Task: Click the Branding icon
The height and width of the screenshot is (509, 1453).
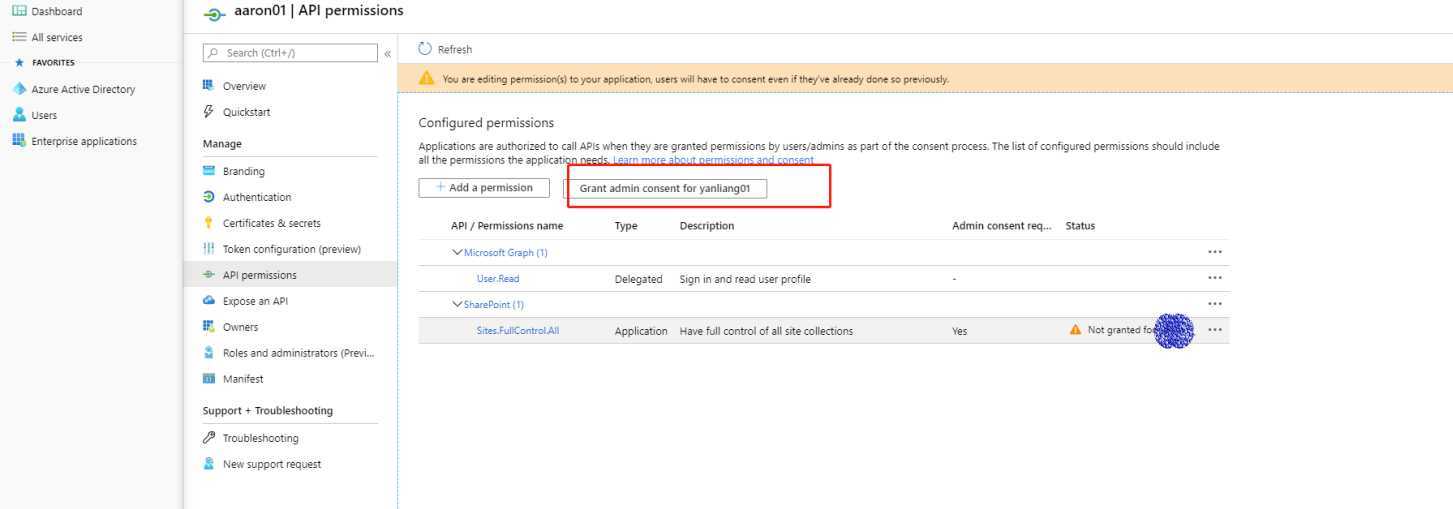Action: click(x=209, y=171)
